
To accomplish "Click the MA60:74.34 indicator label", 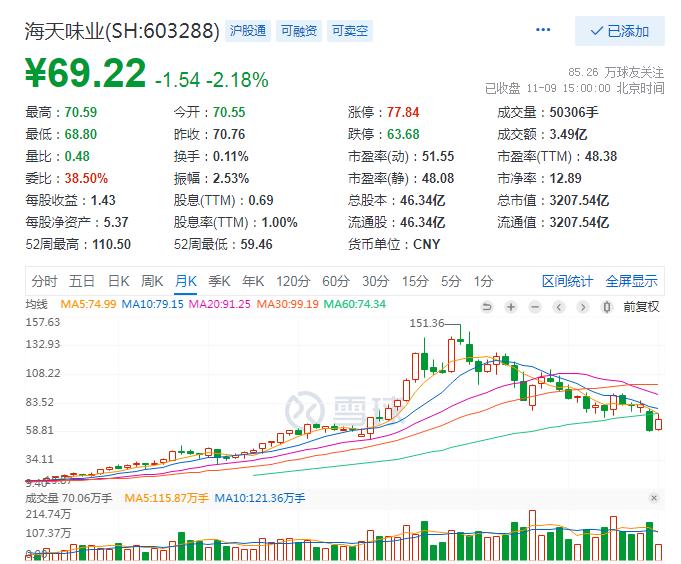I will 355,304.
